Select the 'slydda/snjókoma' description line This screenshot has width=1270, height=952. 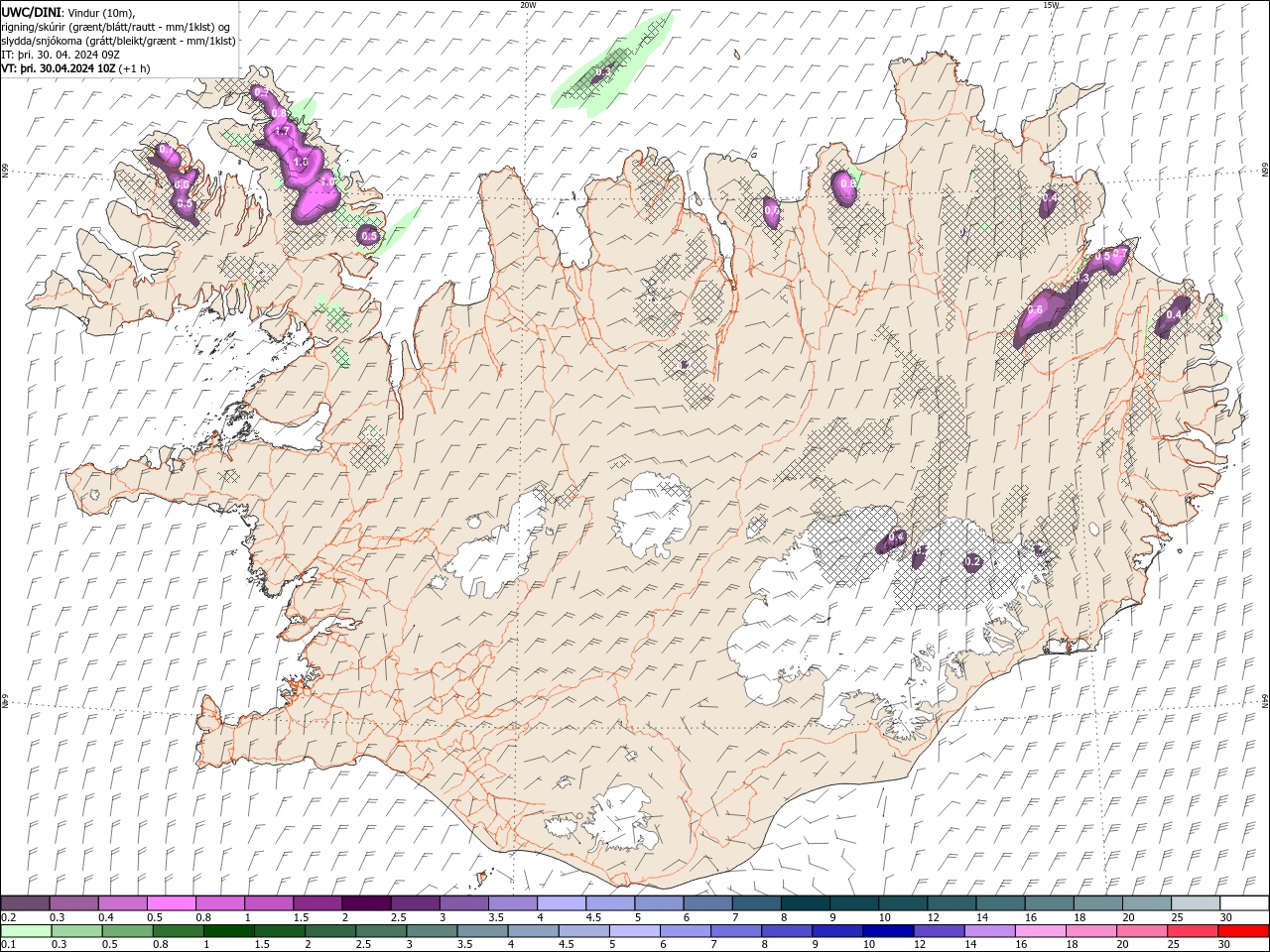(x=119, y=41)
